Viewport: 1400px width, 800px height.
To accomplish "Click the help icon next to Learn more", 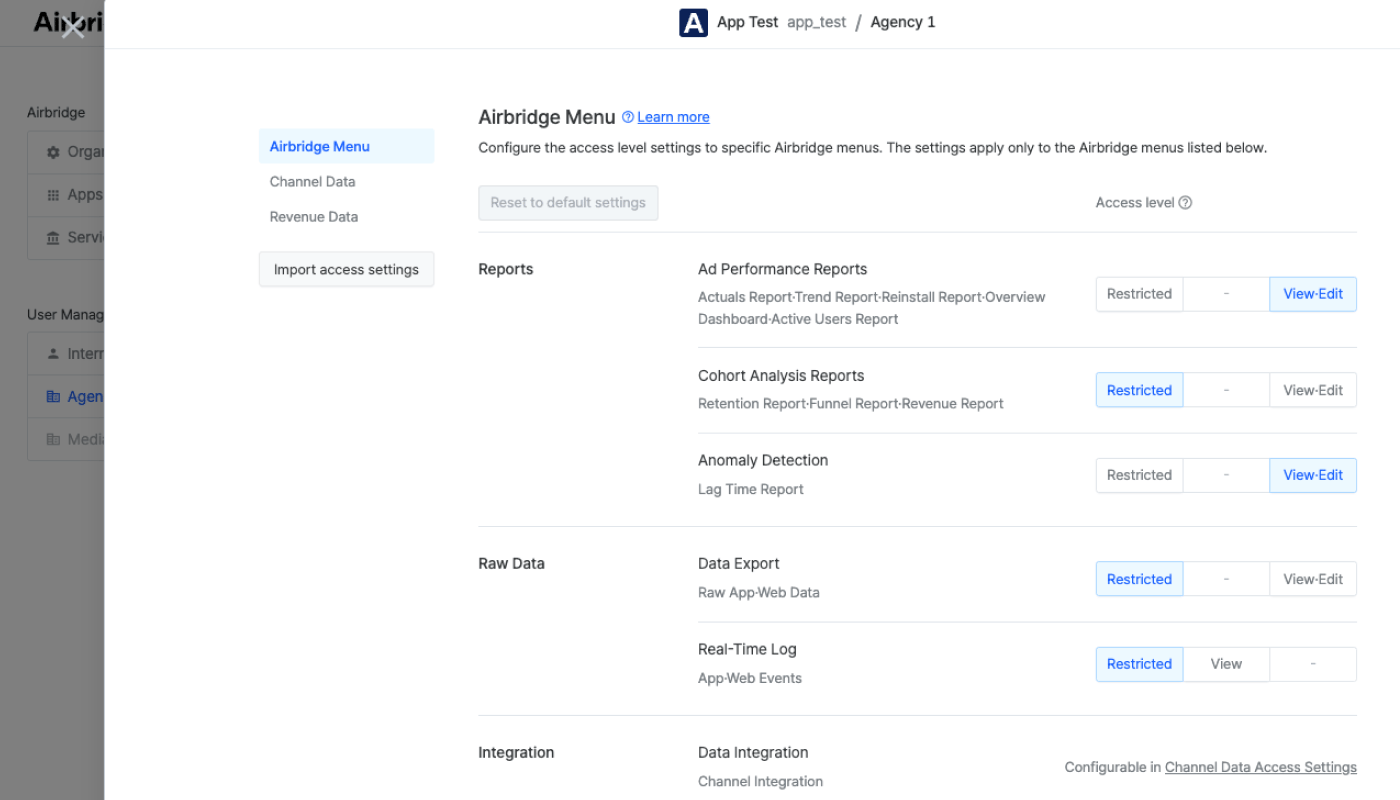I will click(x=628, y=117).
